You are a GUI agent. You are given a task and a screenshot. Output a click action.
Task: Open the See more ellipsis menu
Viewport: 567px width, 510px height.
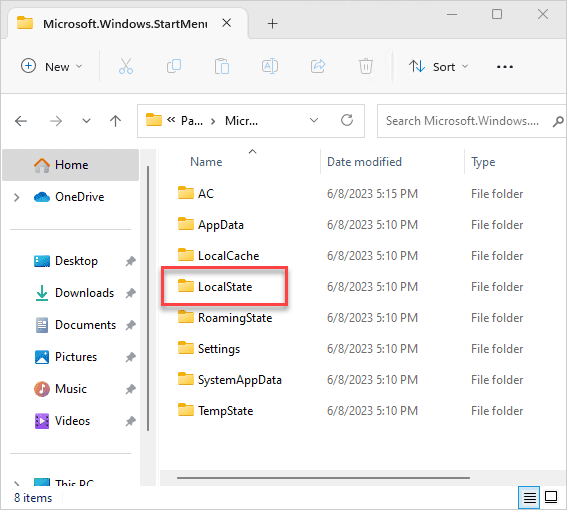tap(505, 67)
